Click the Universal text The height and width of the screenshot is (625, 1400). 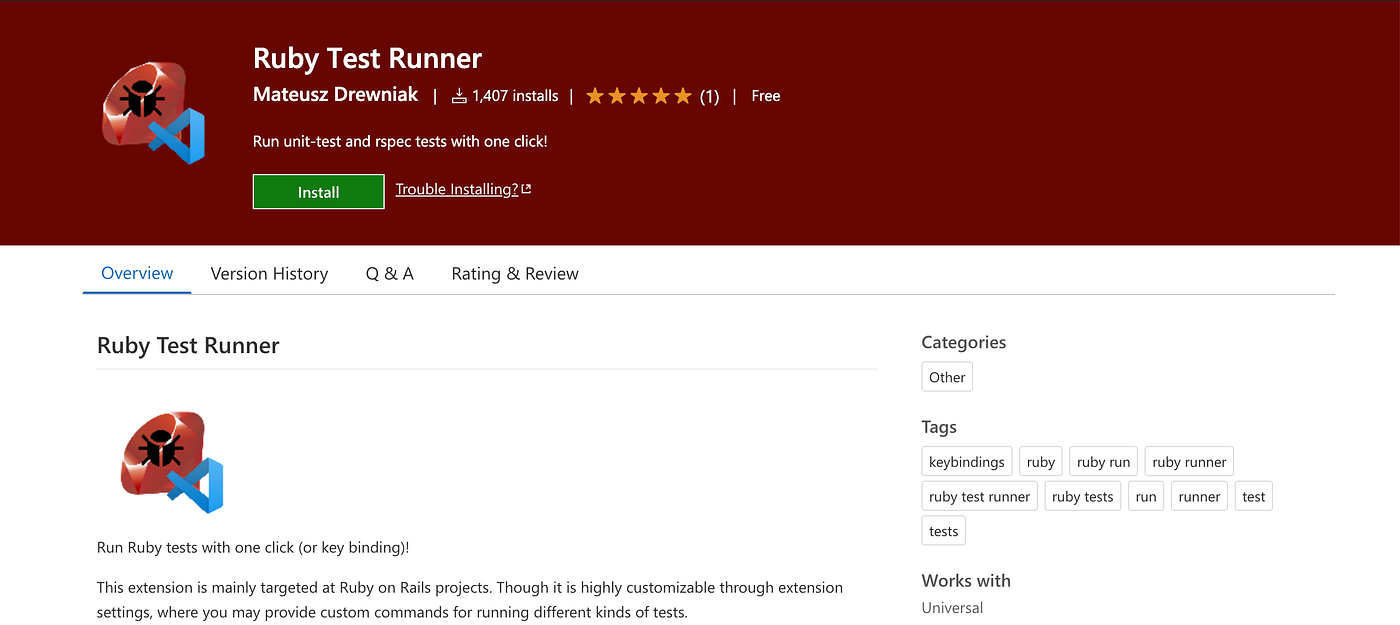coord(952,608)
